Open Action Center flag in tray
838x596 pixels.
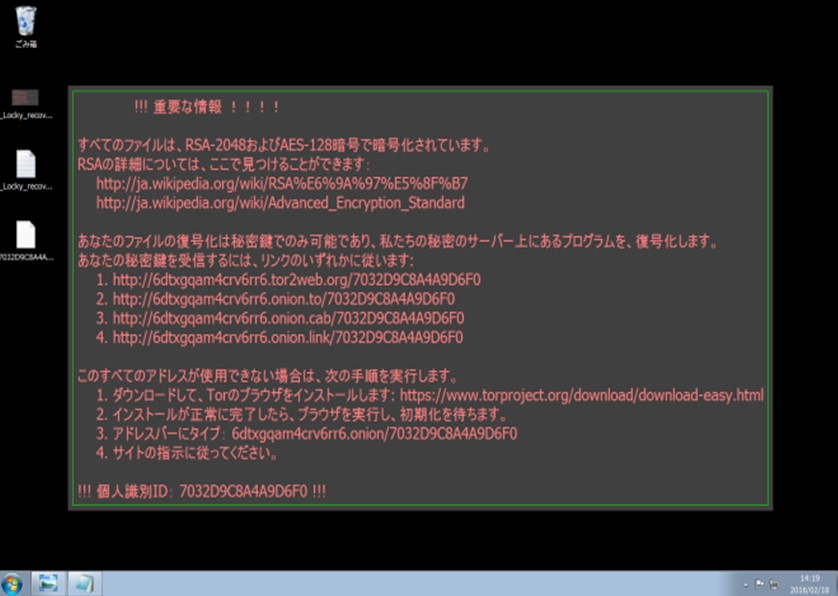click(x=759, y=584)
